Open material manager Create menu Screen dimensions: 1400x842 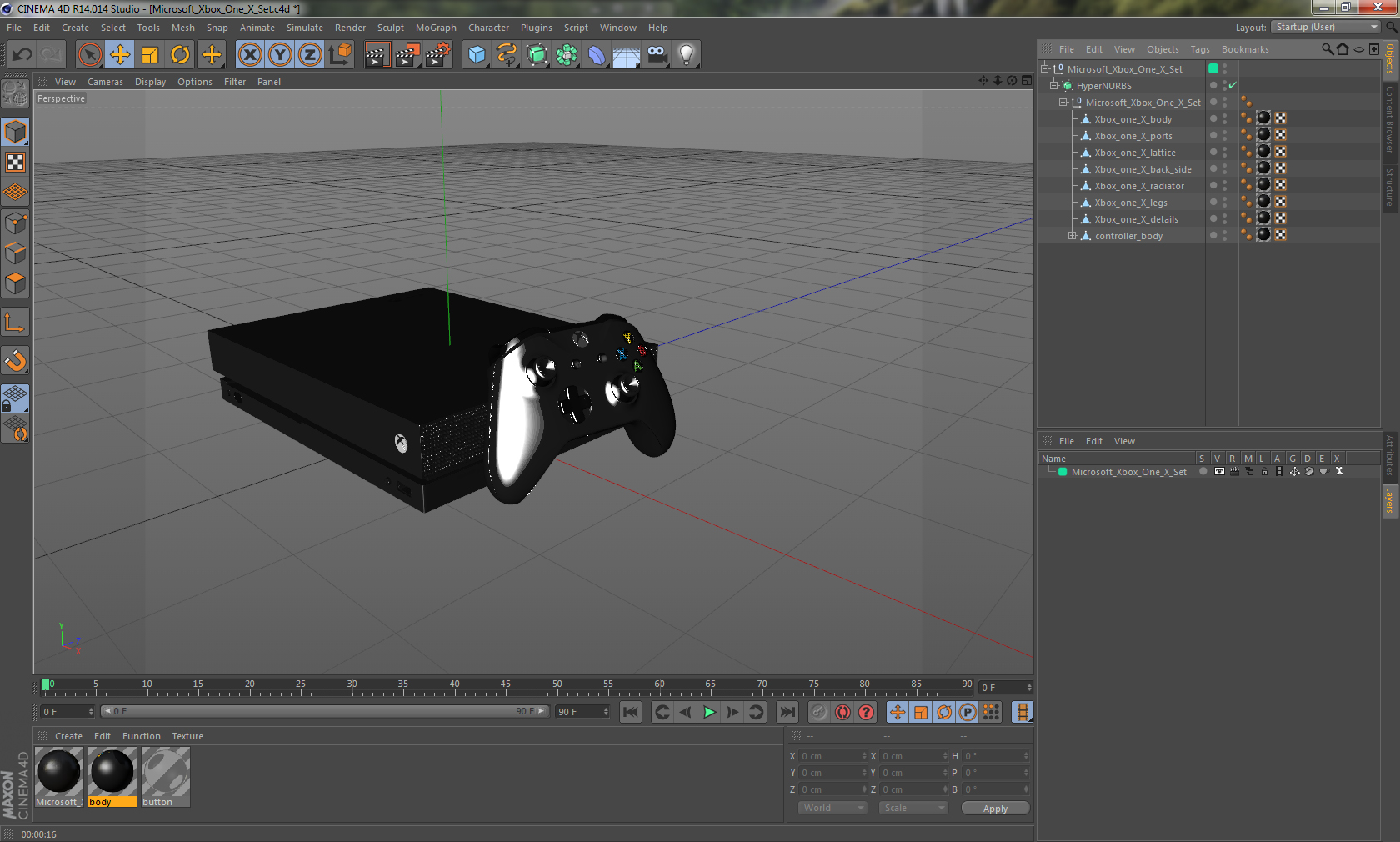(x=68, y=736)
